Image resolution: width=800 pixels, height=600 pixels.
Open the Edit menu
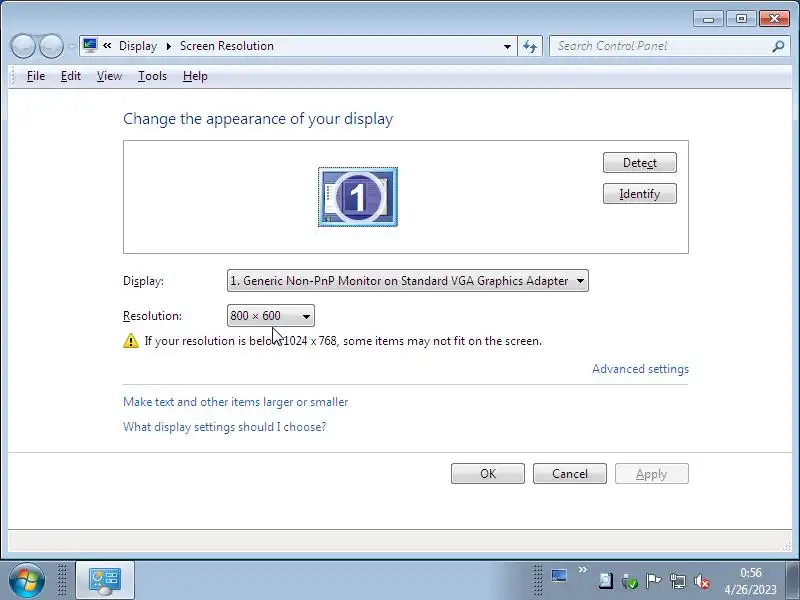click(70, 76)
